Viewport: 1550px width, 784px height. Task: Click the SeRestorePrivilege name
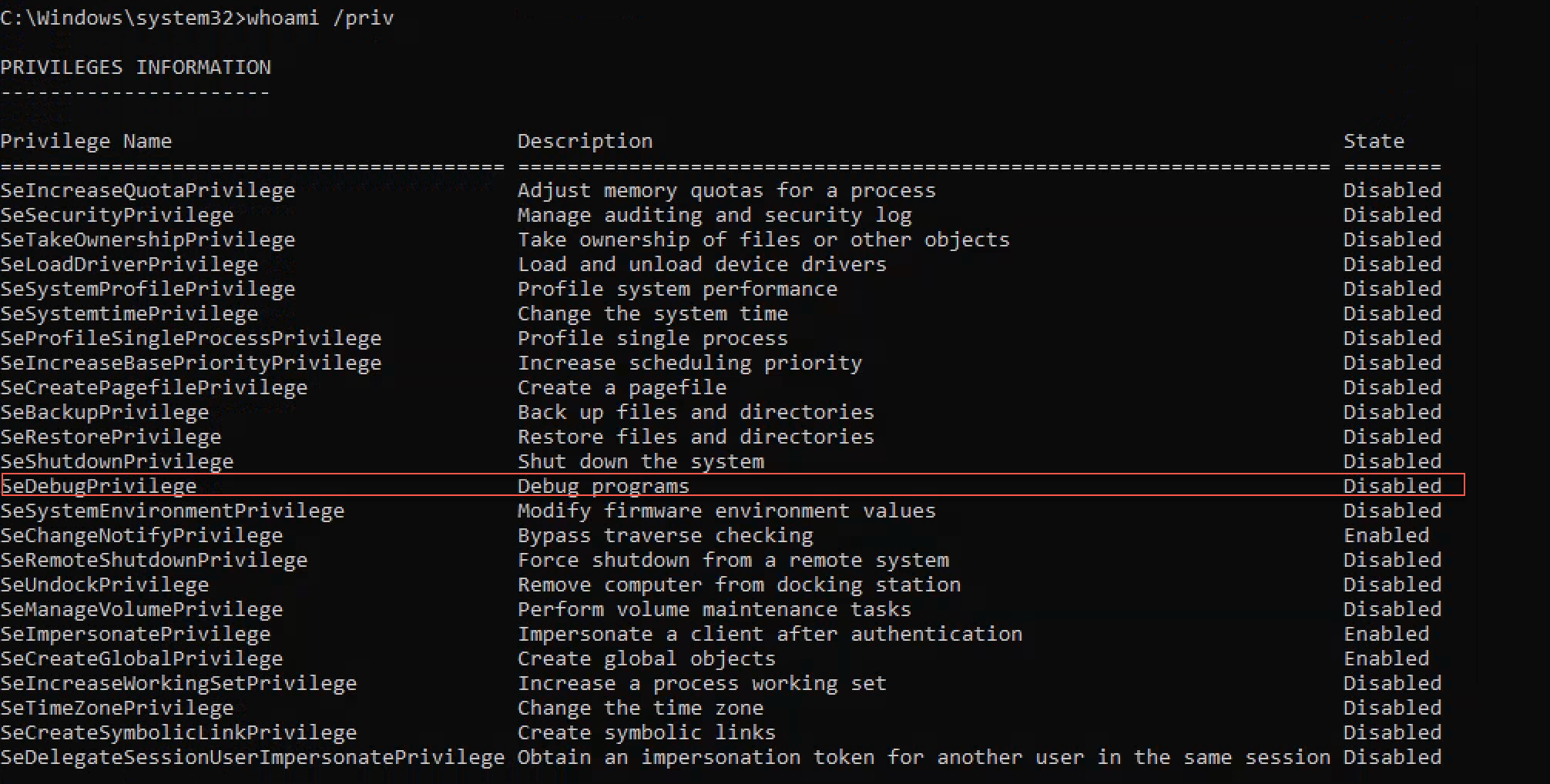click(x=111, y=437)
